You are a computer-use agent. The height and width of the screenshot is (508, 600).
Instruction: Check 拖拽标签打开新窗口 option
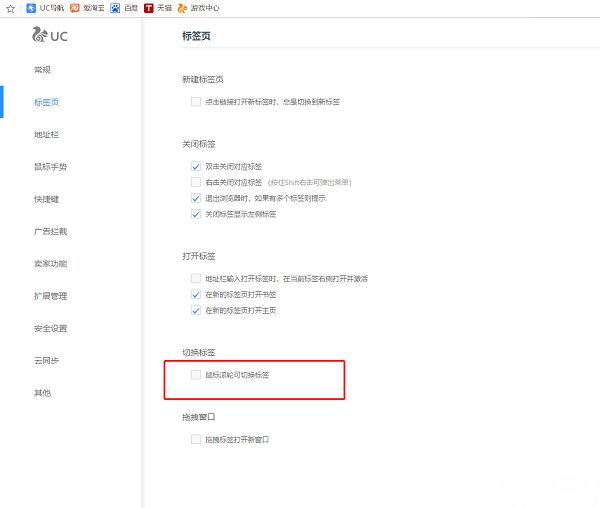point(196,439)
